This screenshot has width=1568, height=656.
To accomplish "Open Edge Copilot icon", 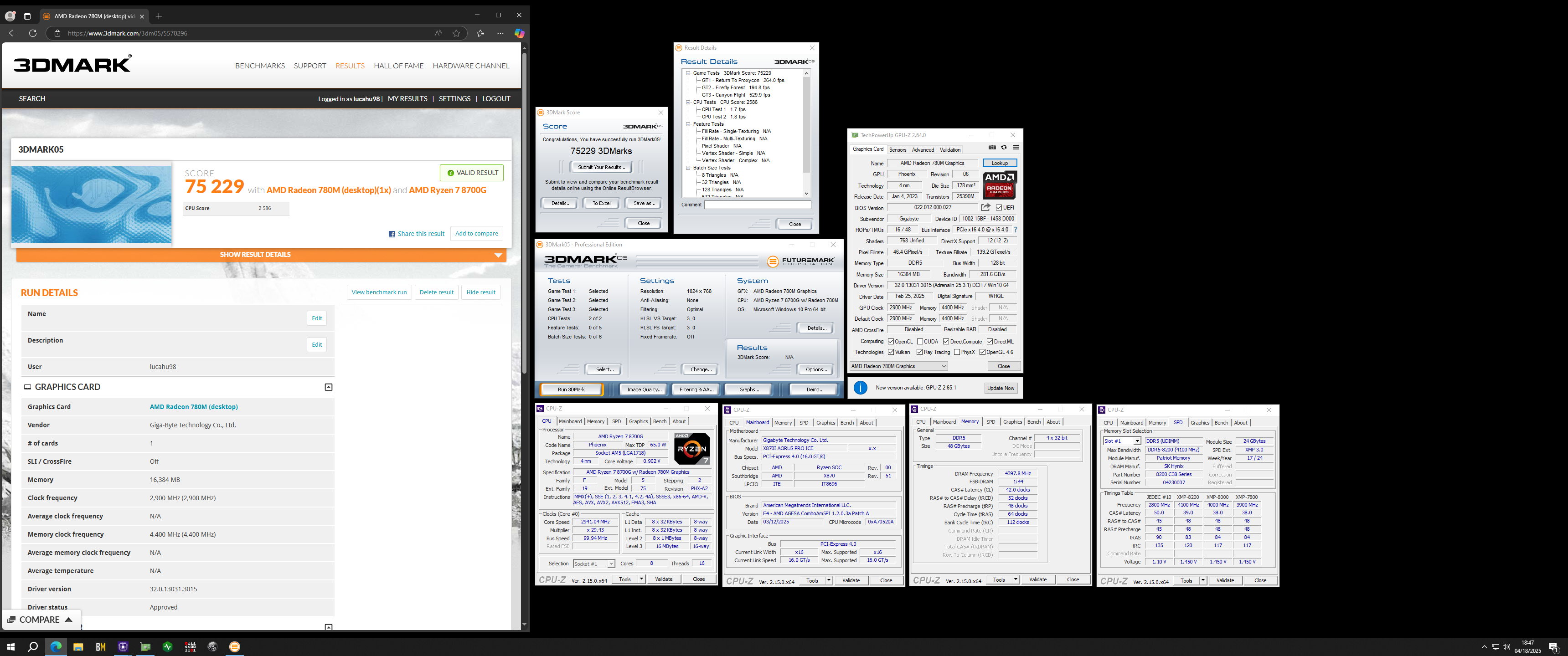I will coord(519,33).
